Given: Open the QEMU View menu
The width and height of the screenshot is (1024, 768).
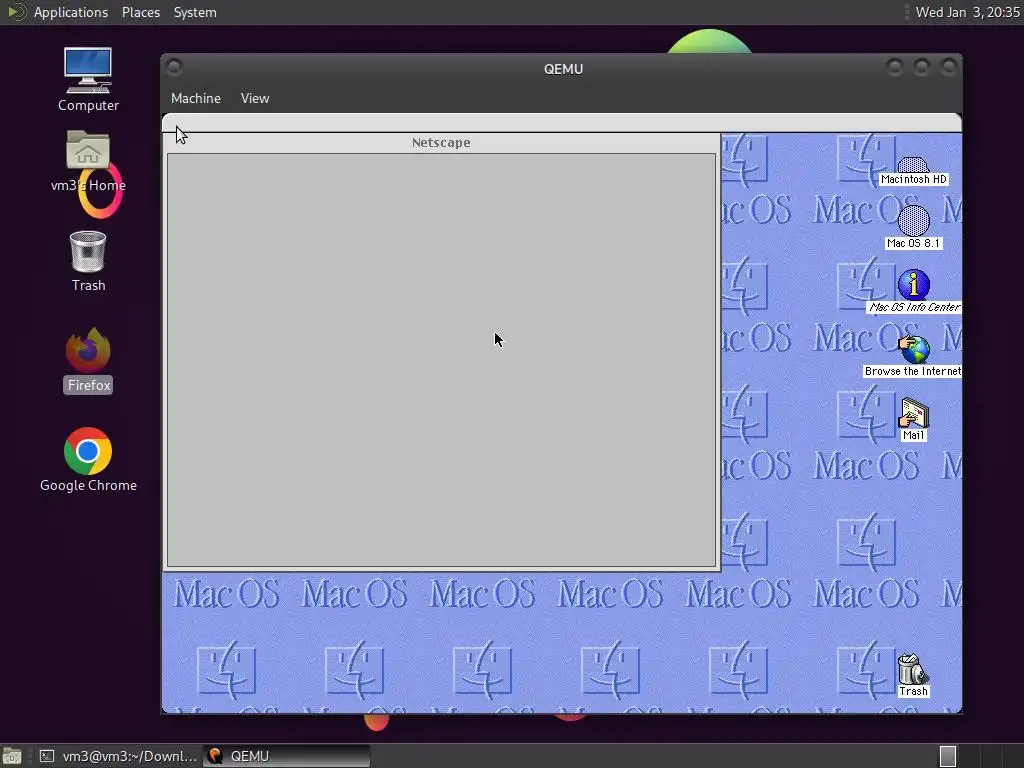Looking at the screenshot, I should 255,98.
